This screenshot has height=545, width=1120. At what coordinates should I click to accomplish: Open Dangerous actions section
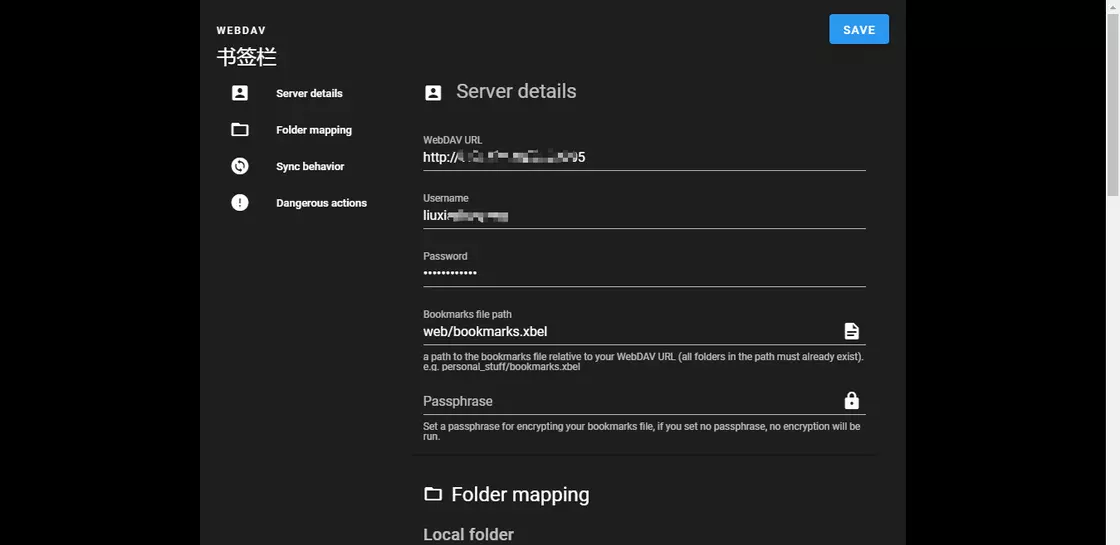pos(321,203)
